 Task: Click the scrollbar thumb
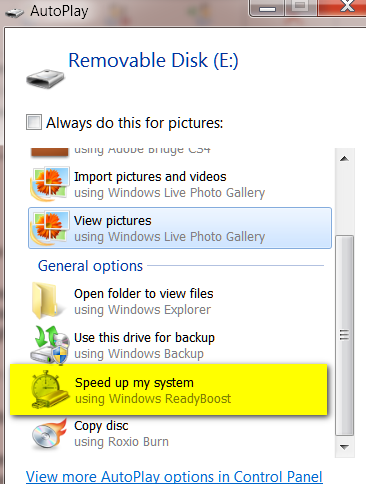tap(344, 335)
